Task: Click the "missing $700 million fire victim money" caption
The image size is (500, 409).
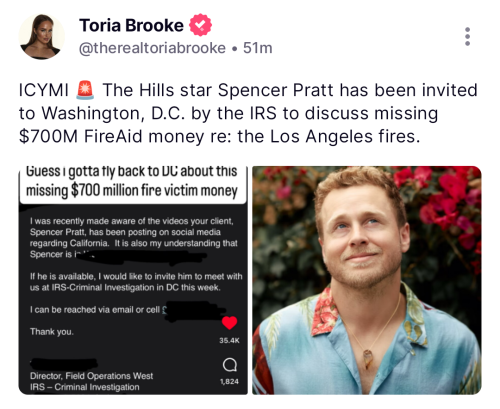Action: 132,190
